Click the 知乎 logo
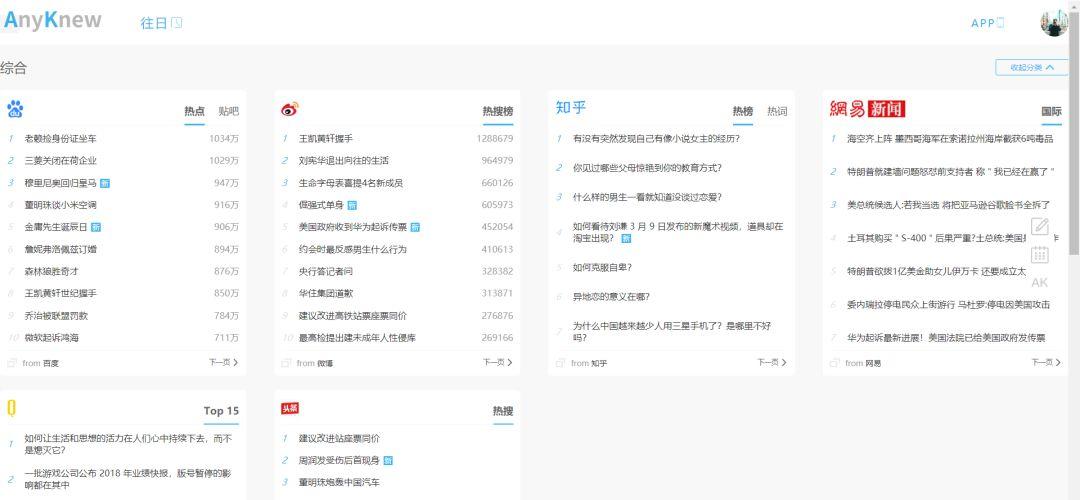The width and height of the screenshot is (1080, 500). click(570, 107)
